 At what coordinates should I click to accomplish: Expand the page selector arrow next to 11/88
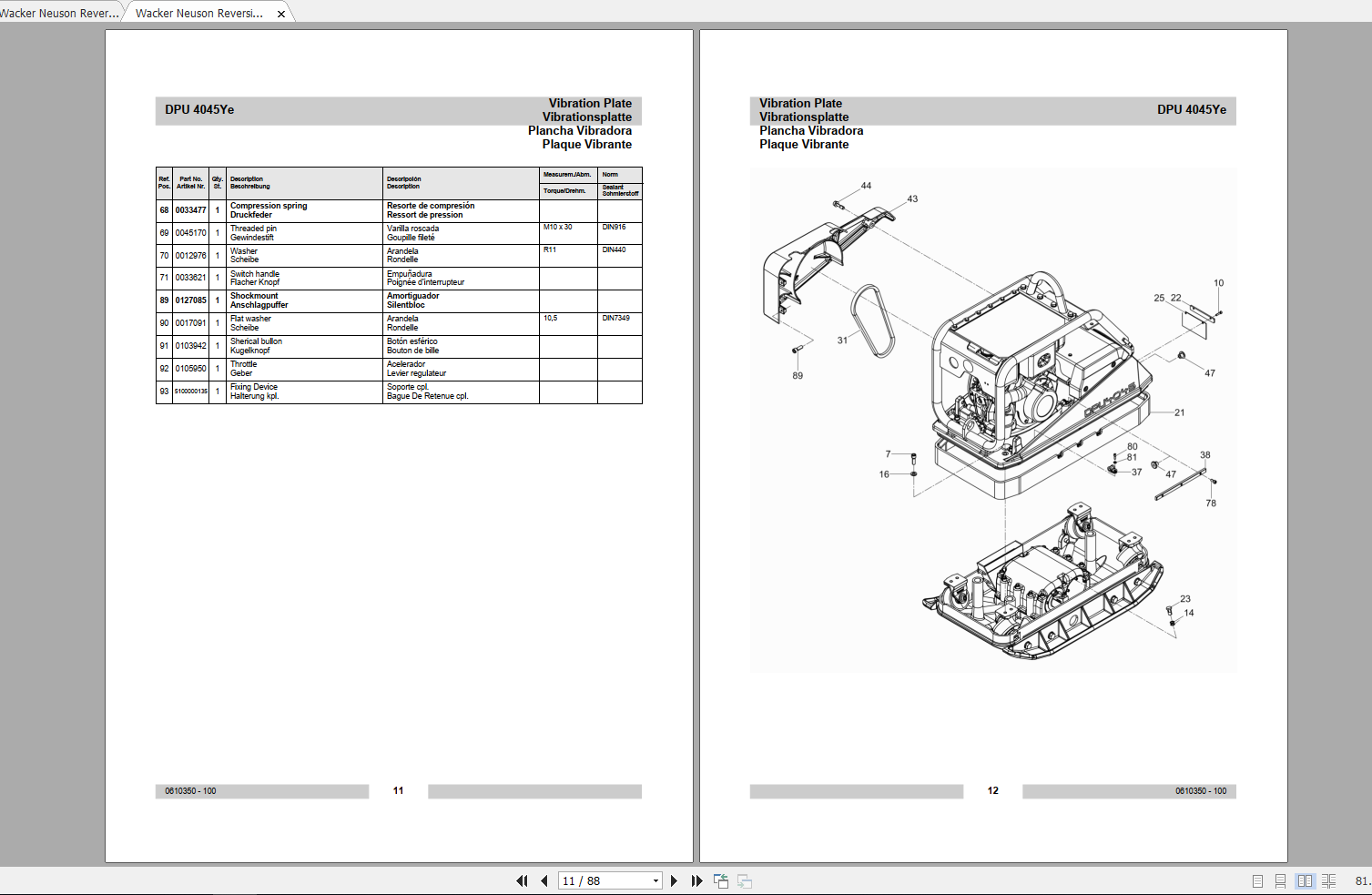coord(654,880)
